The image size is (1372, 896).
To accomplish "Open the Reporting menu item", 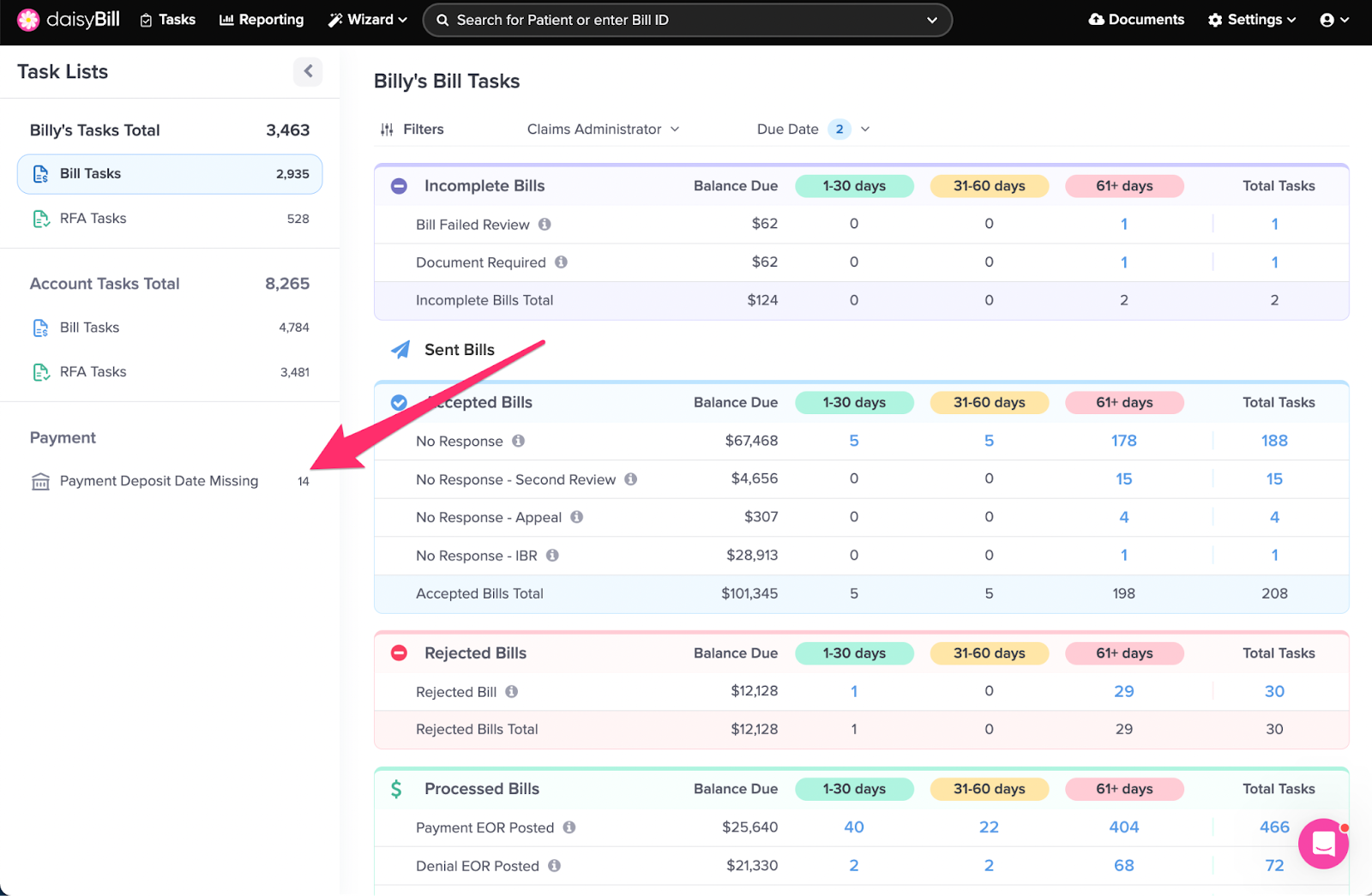I will (x=262, y=20).
